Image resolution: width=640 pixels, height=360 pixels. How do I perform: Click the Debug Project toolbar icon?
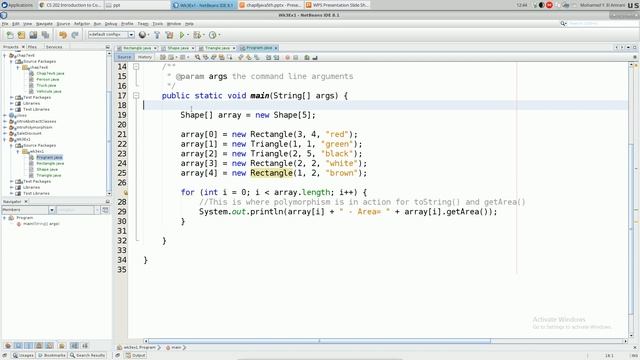pyautogui.click(x=197, y=35)
